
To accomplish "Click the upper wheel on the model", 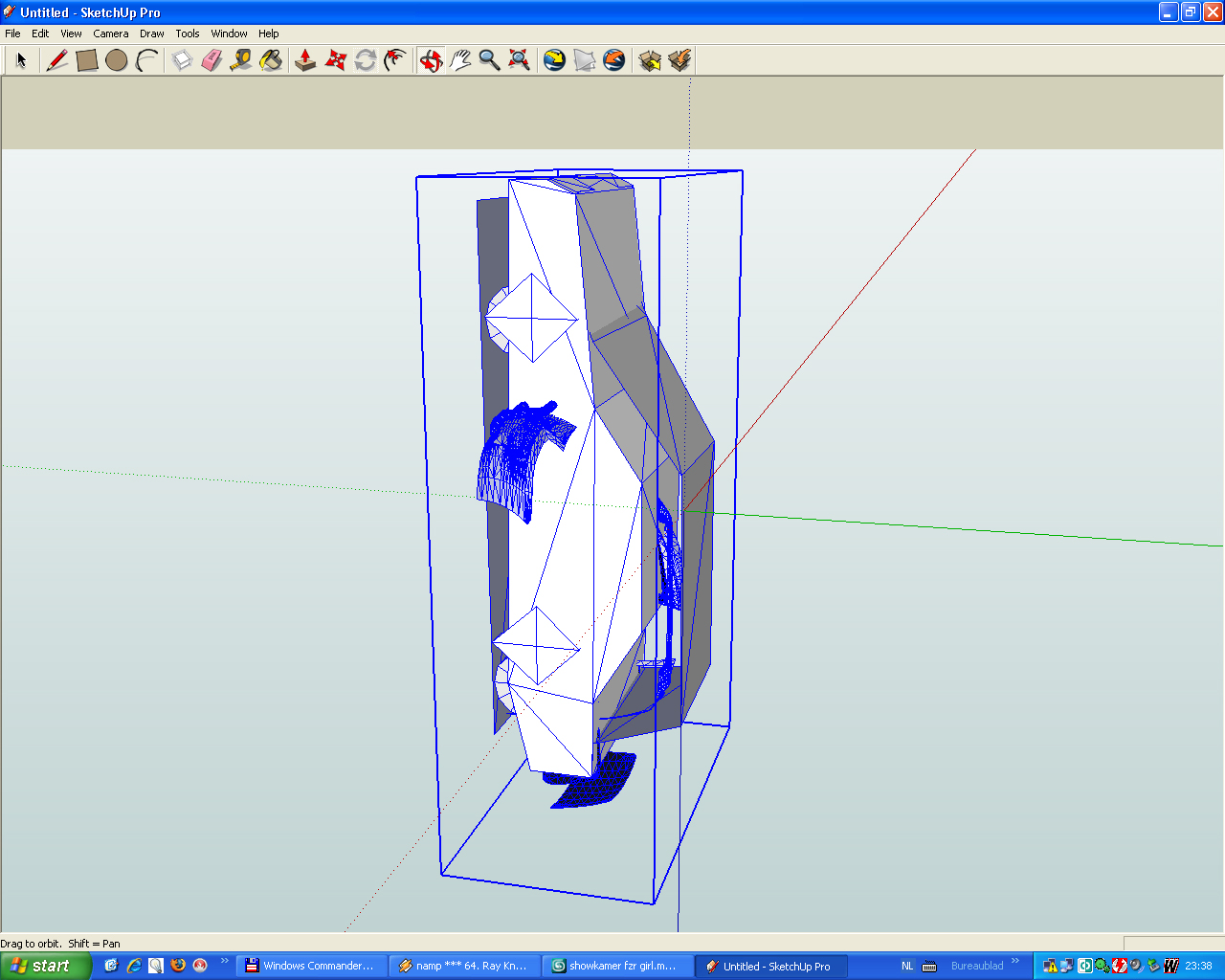I will pyautogui.click(x=531, y=319).
